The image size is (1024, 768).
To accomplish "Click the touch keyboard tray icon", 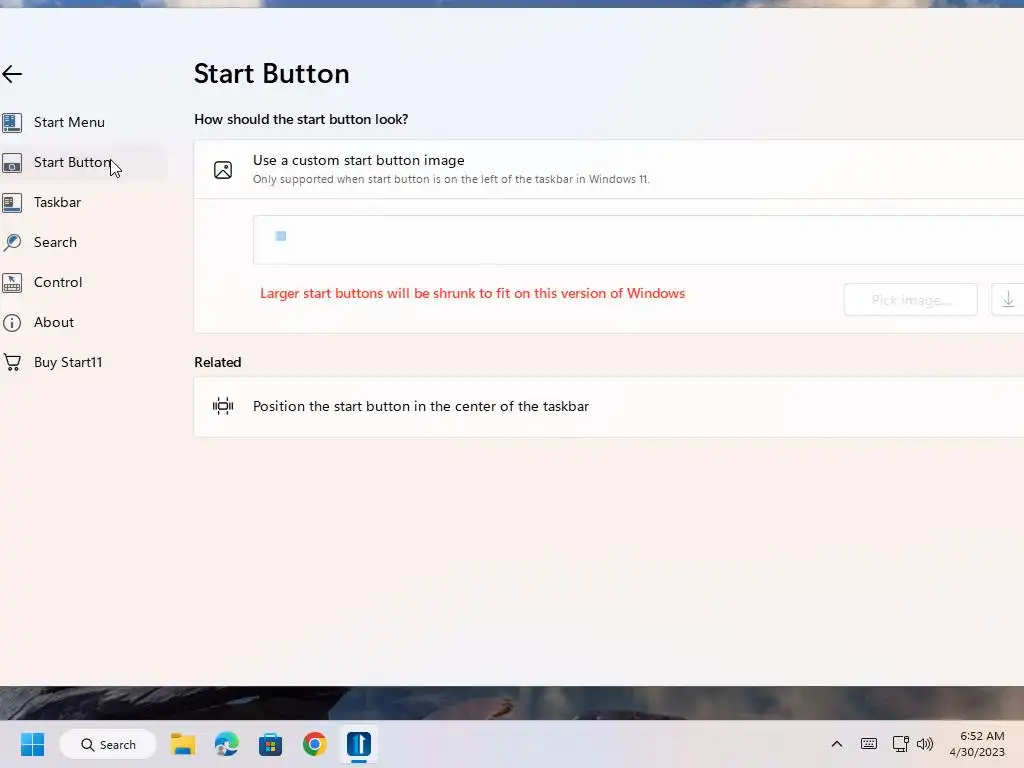I will [869, 744].
